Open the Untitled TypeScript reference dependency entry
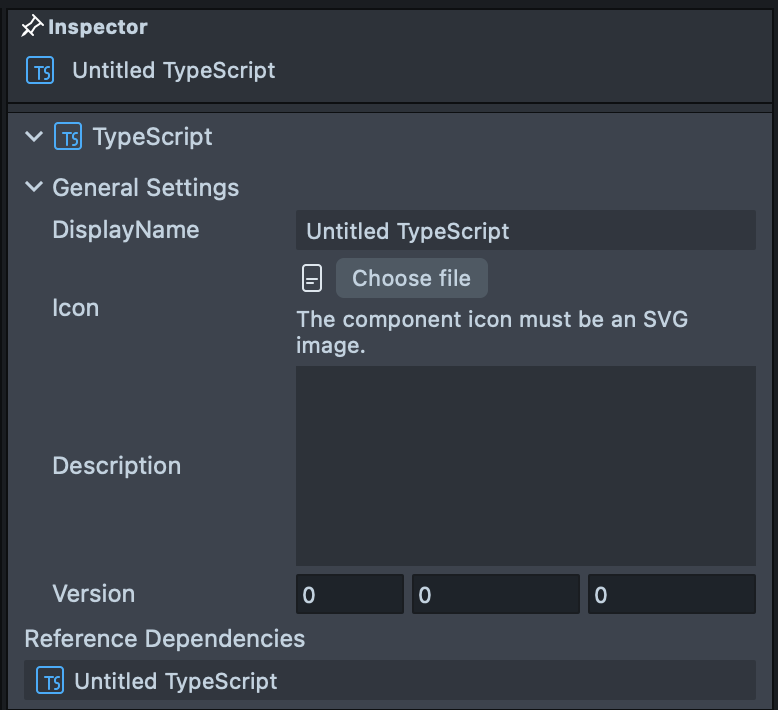778x710 pixels. (176, 681)
